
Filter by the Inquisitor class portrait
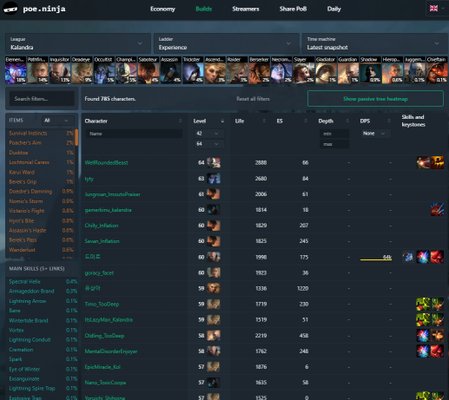point(60,70)
